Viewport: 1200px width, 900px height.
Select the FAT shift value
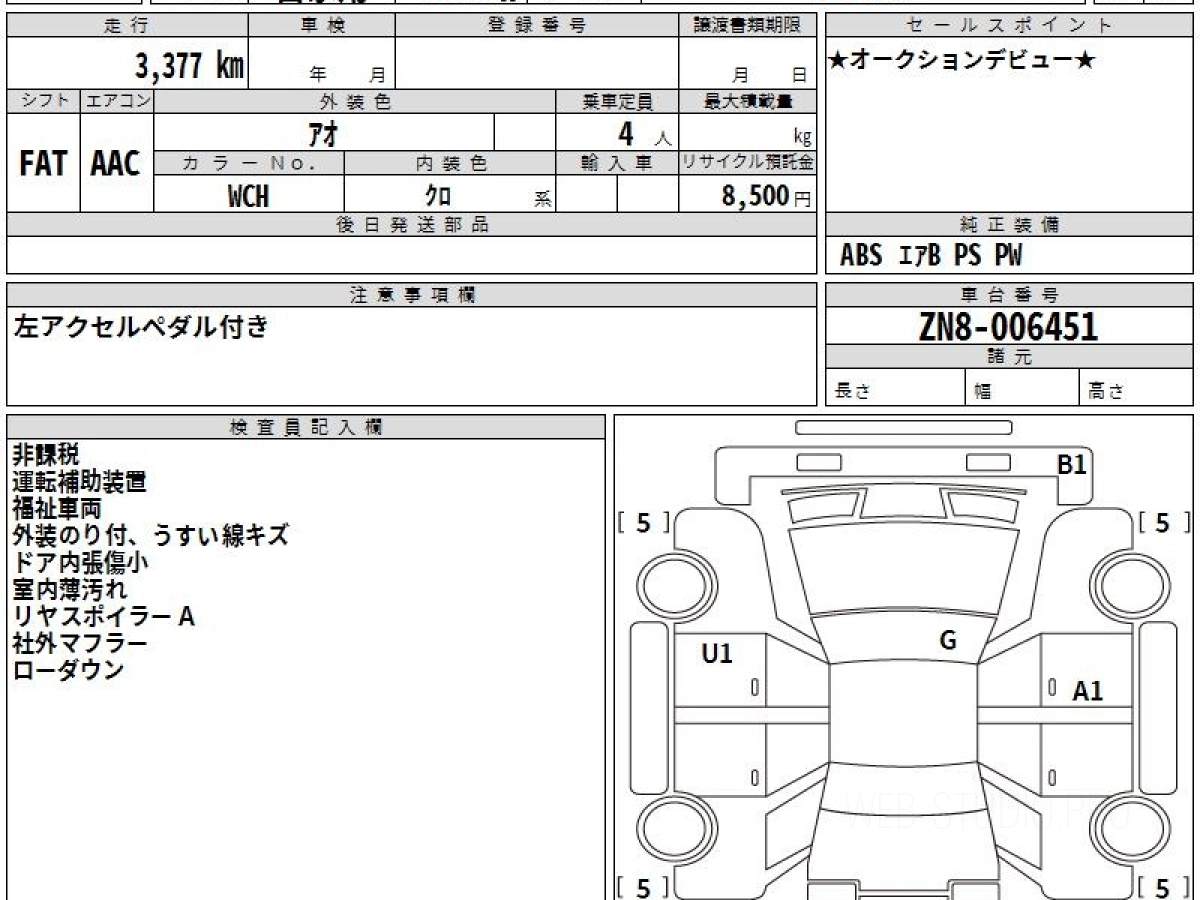pos(43,164)
